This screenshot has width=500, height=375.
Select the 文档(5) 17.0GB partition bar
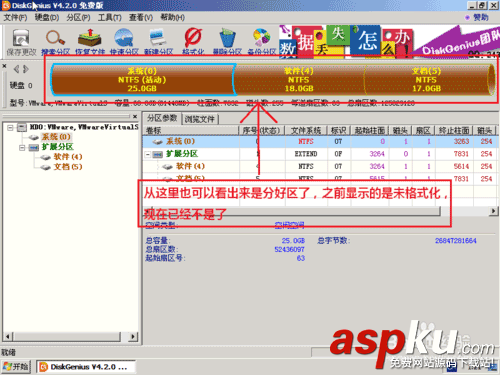(427, 80)
